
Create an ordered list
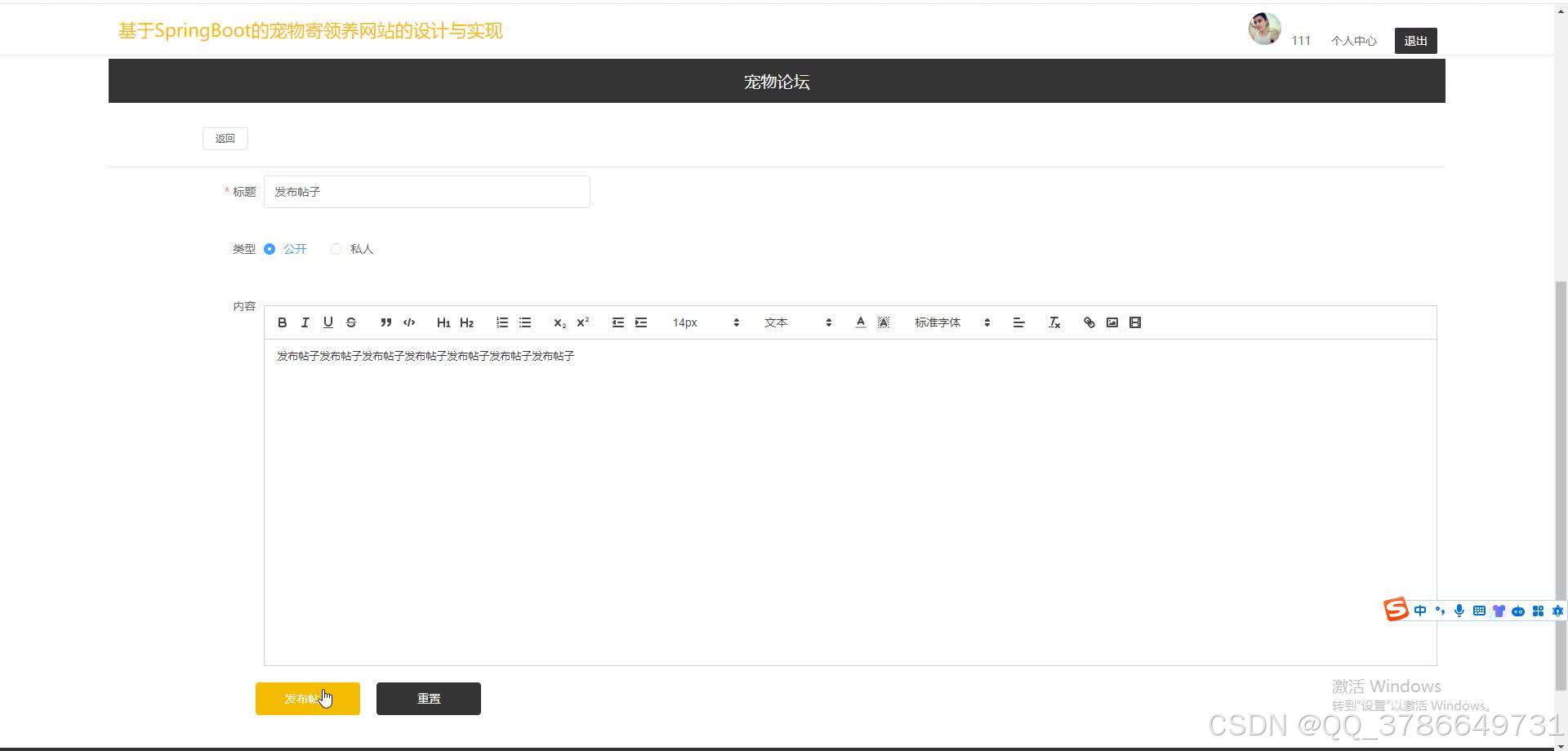tap(501, 322)
